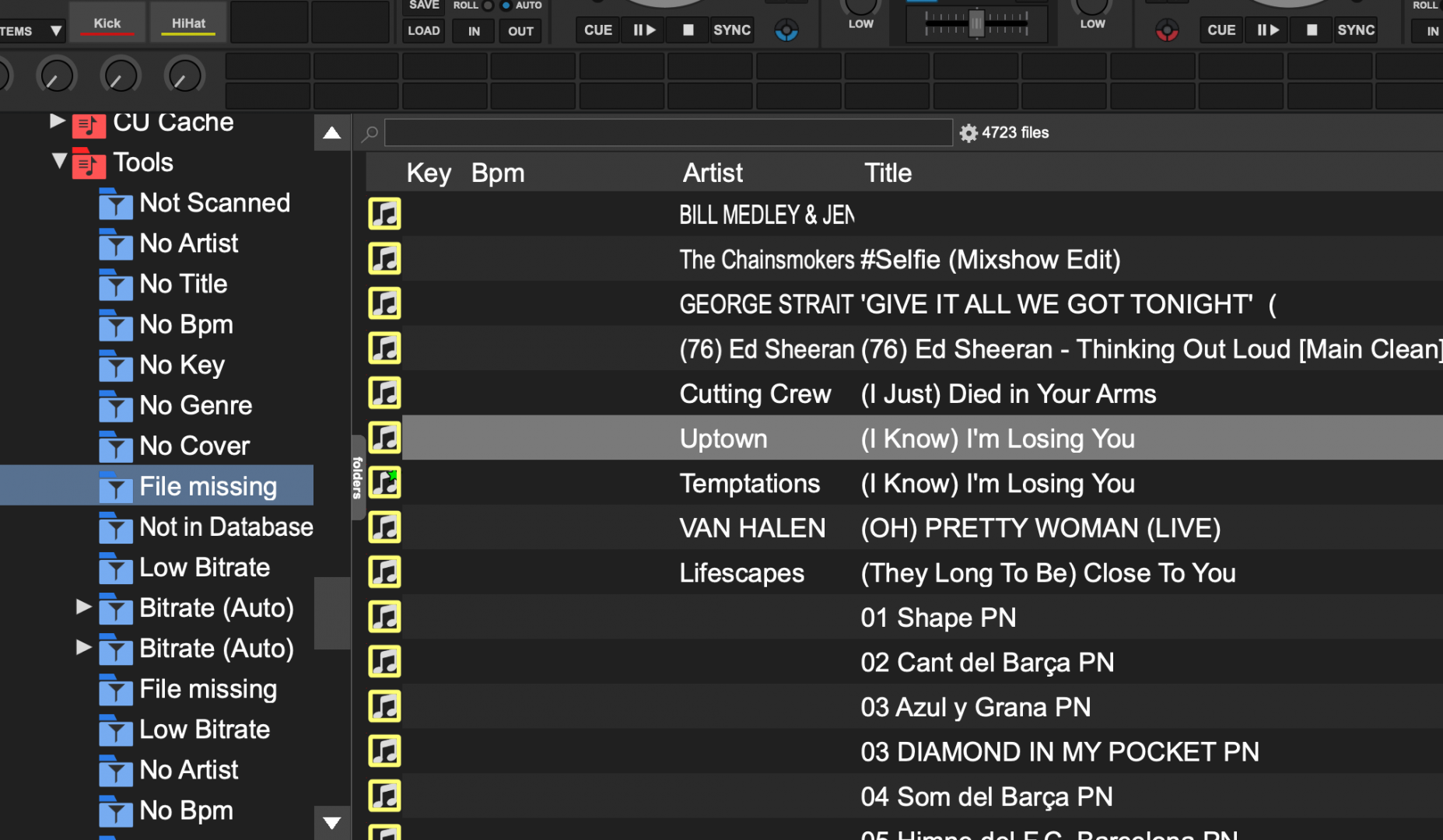This screenshot has width=1443, height=840.
Task: Click the music file icon for The Chainsmokers row
Action: click(x=384, y=259)
